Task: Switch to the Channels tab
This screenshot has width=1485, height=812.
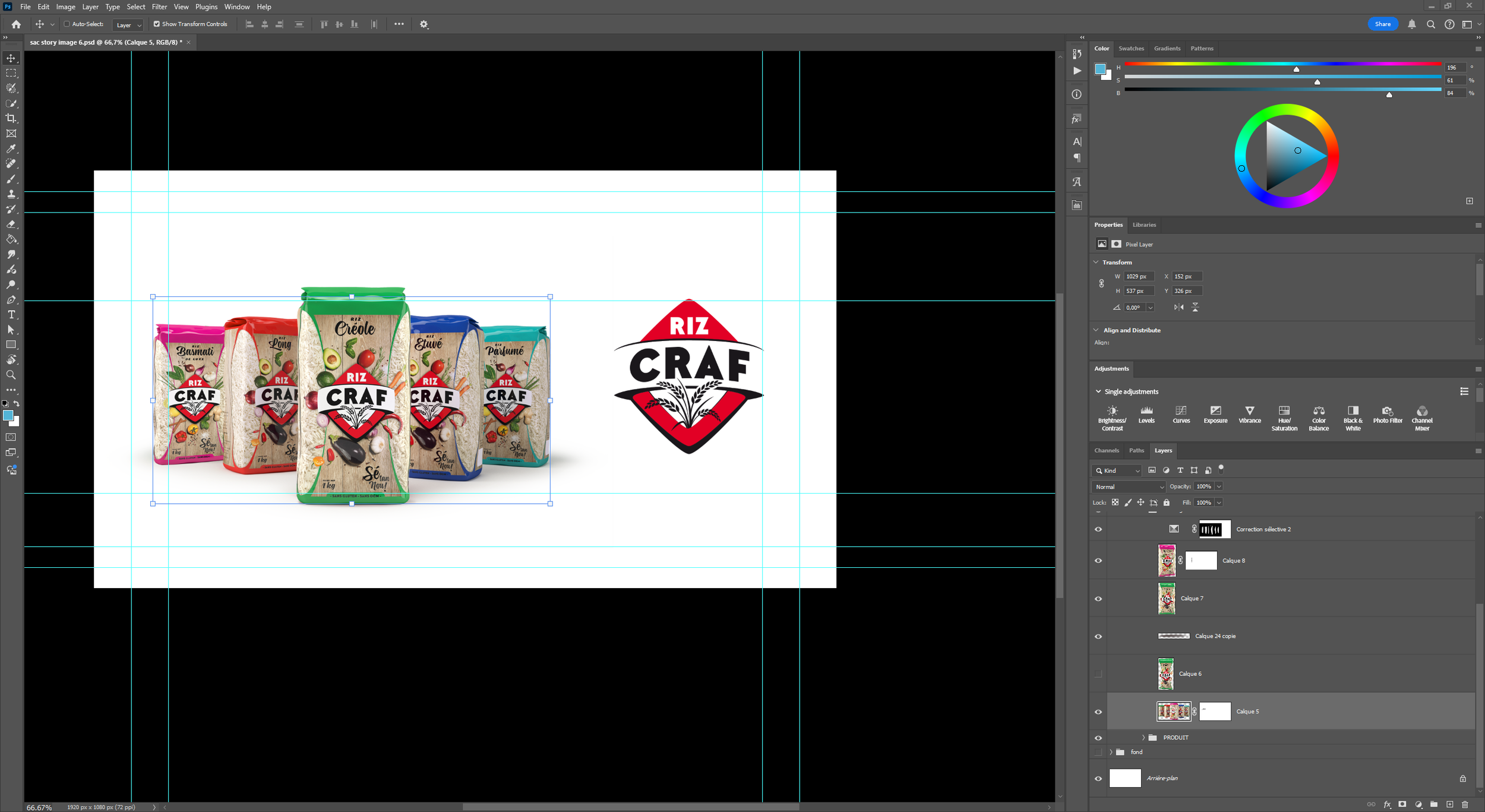Action: [1107, 450]
